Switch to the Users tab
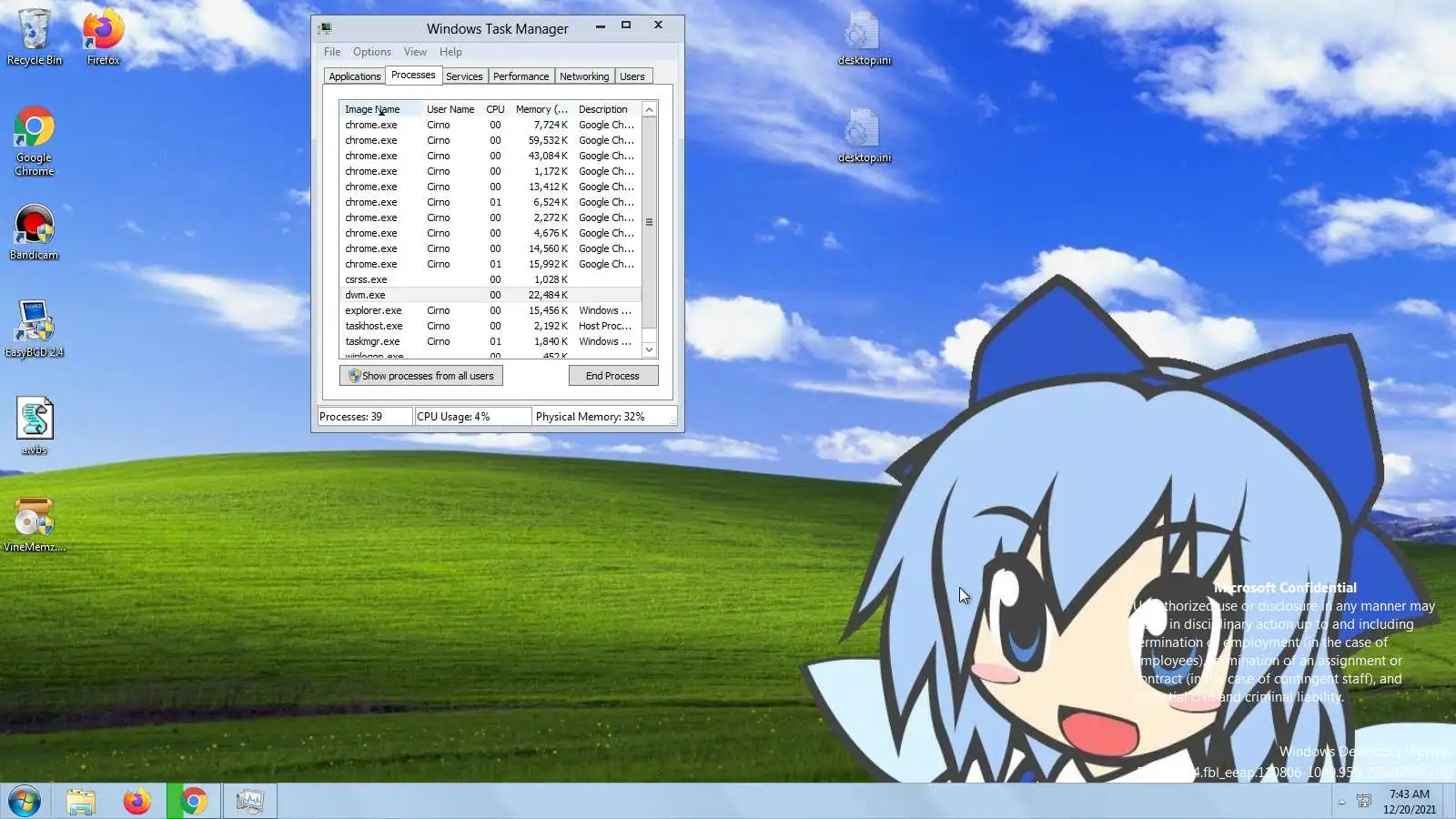1456x819 pixels. point(632,76)
